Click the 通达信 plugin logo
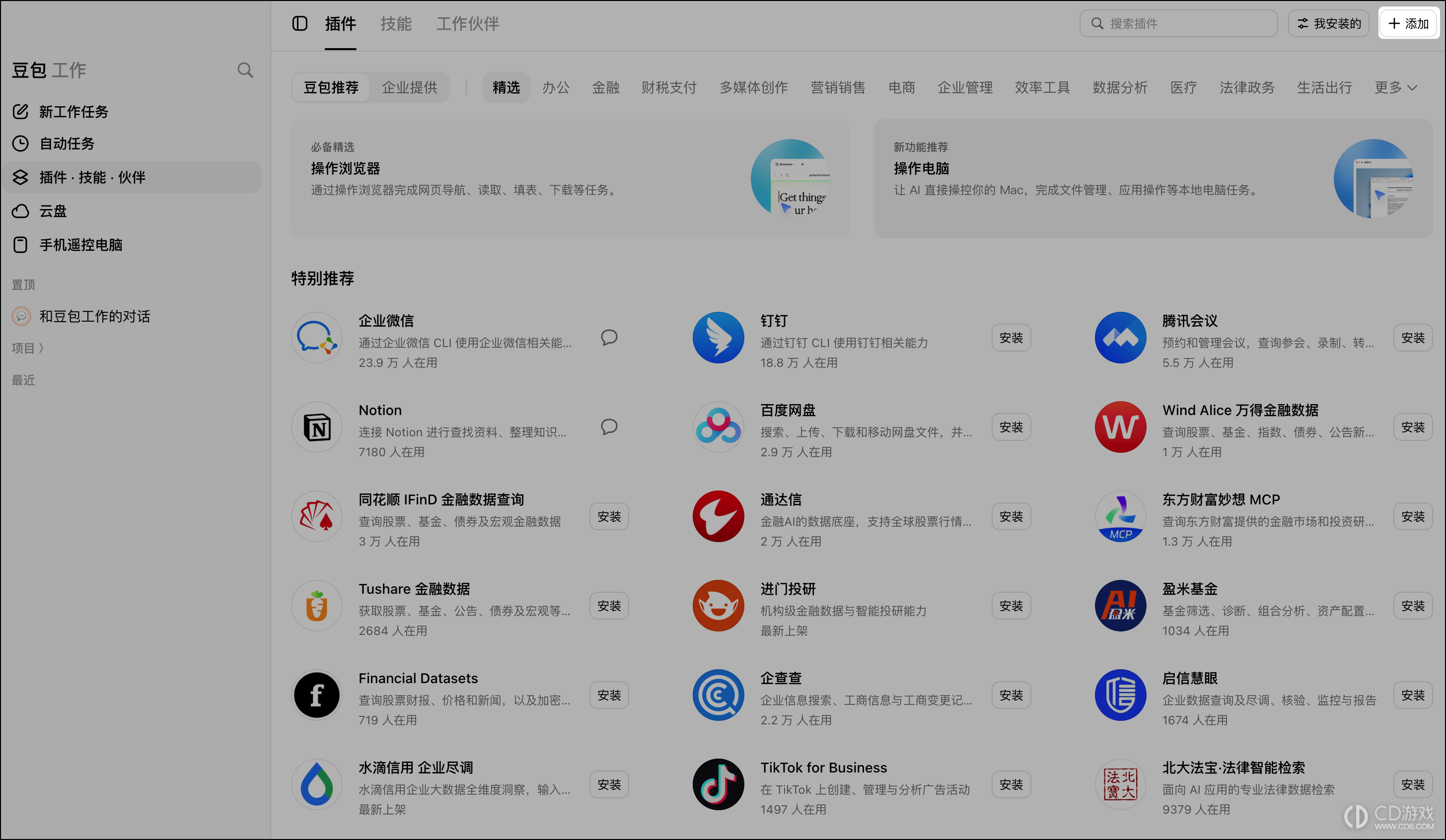The width and height of the screenshot is (1446, 840). point(718,516)
